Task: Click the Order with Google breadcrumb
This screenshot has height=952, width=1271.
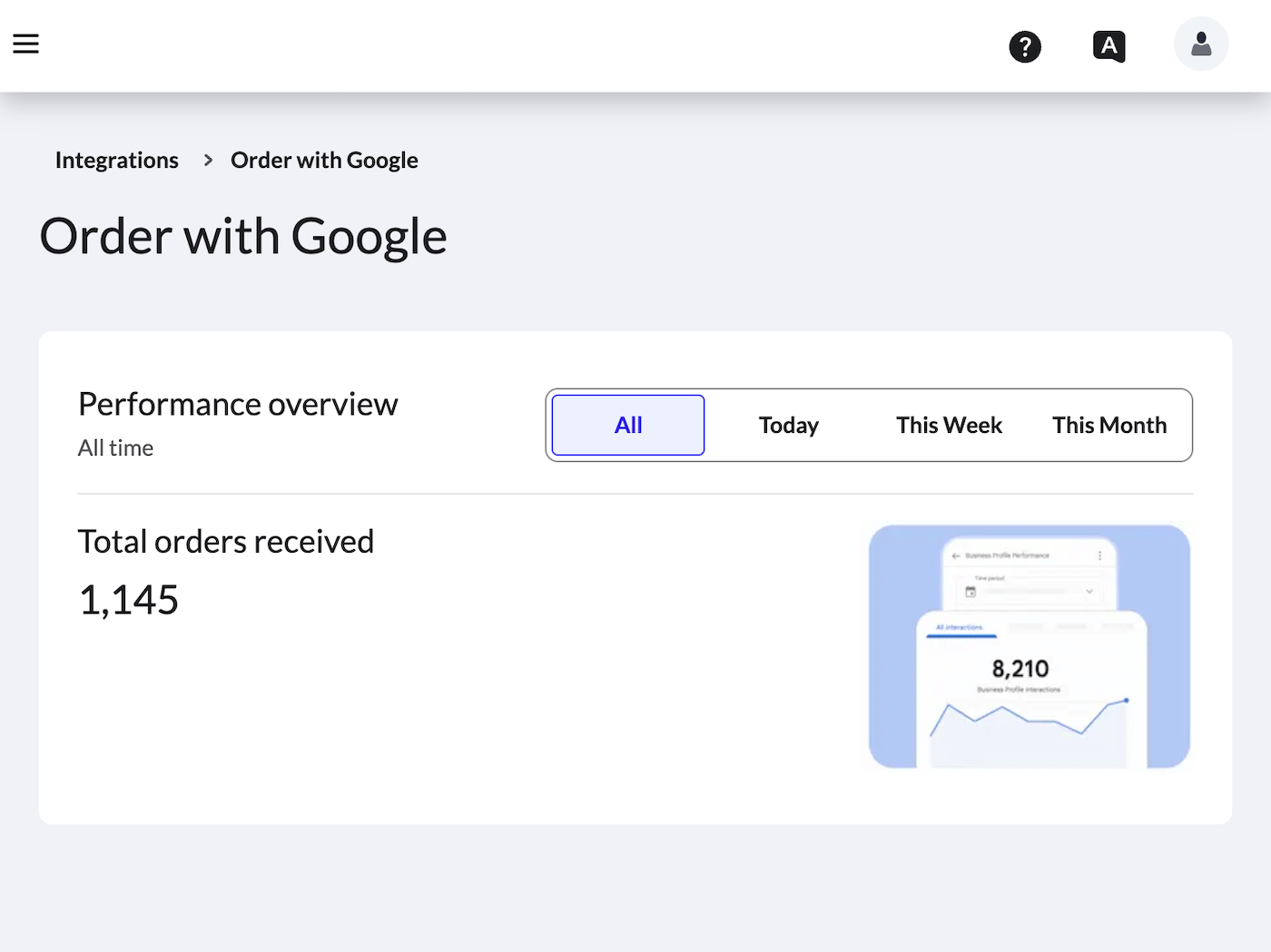Action: coord(323,160)
